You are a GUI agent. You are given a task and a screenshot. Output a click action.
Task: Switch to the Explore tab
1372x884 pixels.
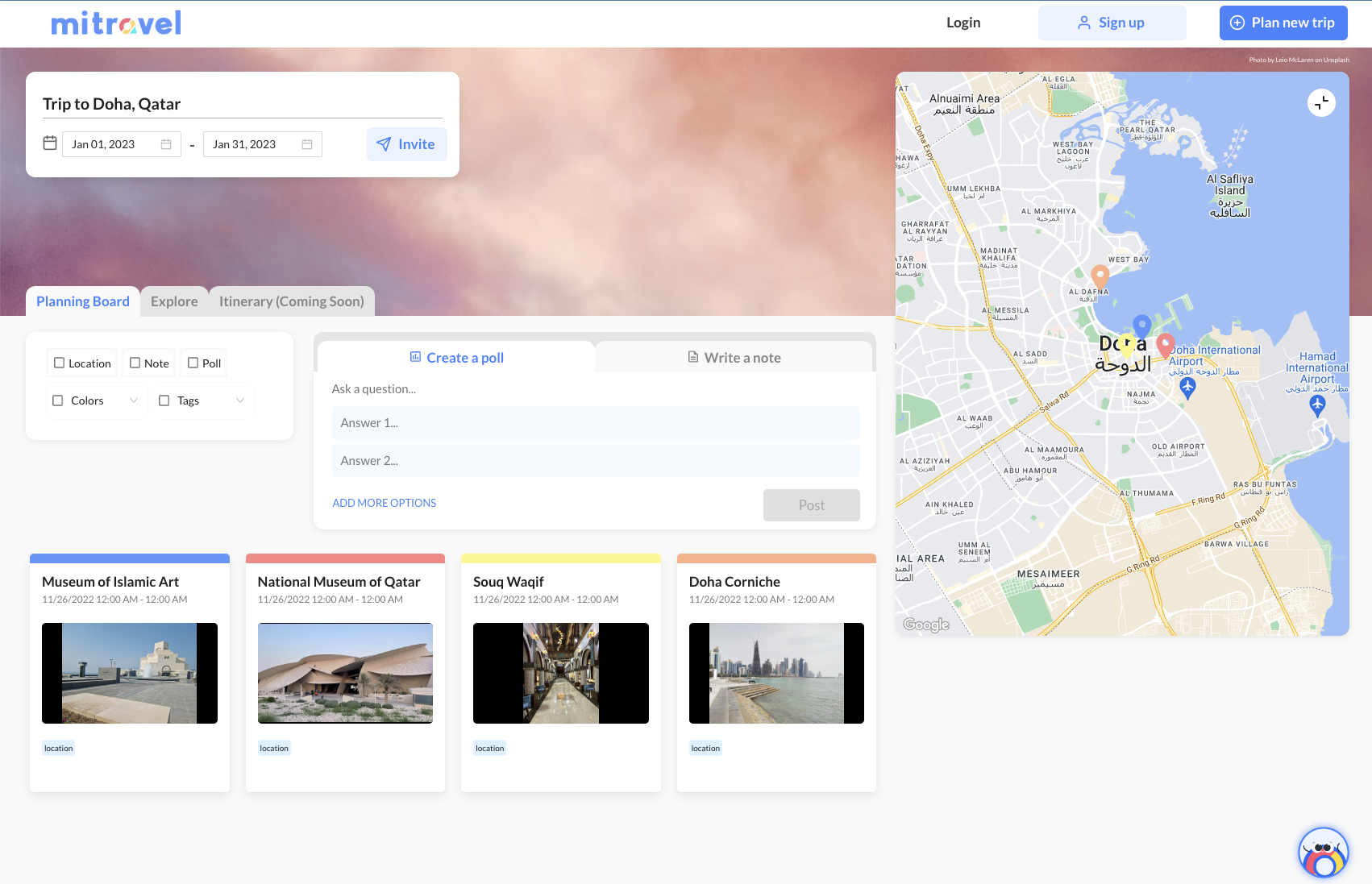coord(174,301)
